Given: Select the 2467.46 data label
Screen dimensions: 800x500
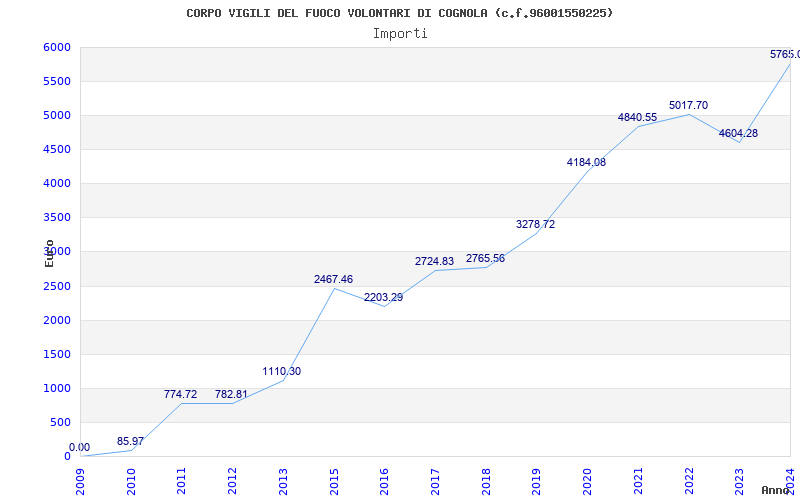Looking at the screenshot, I should 333,279.
